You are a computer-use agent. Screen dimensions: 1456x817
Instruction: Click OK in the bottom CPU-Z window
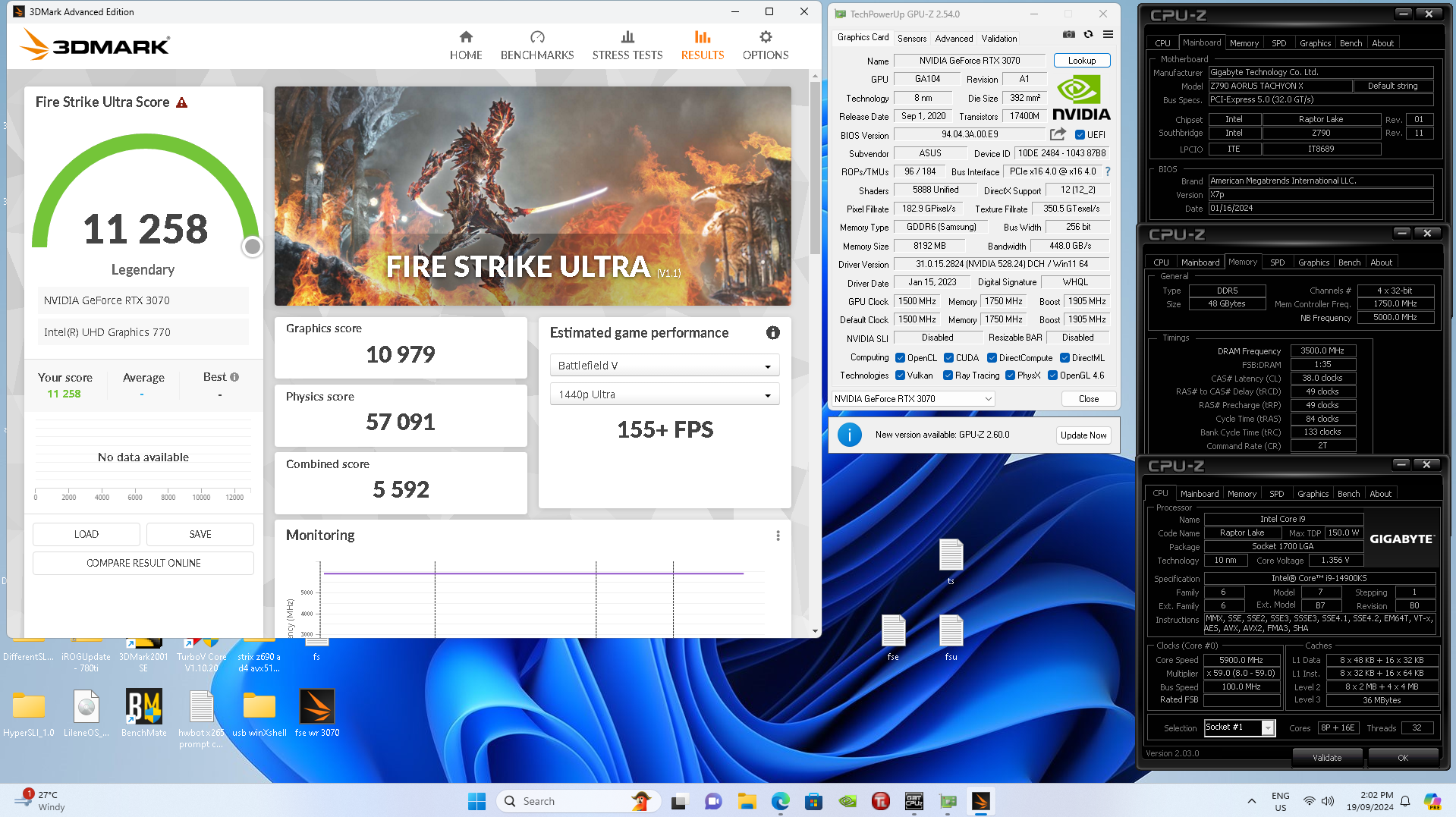(x=1402, y=757)
